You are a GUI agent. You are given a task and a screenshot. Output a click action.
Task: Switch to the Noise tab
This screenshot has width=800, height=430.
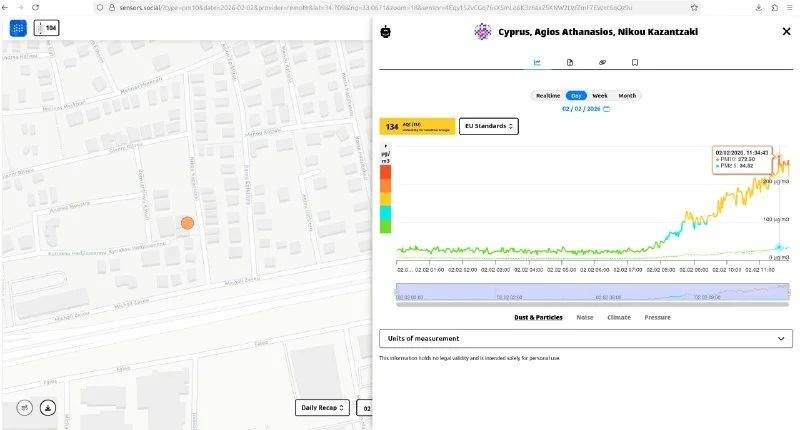coord(584,317)
